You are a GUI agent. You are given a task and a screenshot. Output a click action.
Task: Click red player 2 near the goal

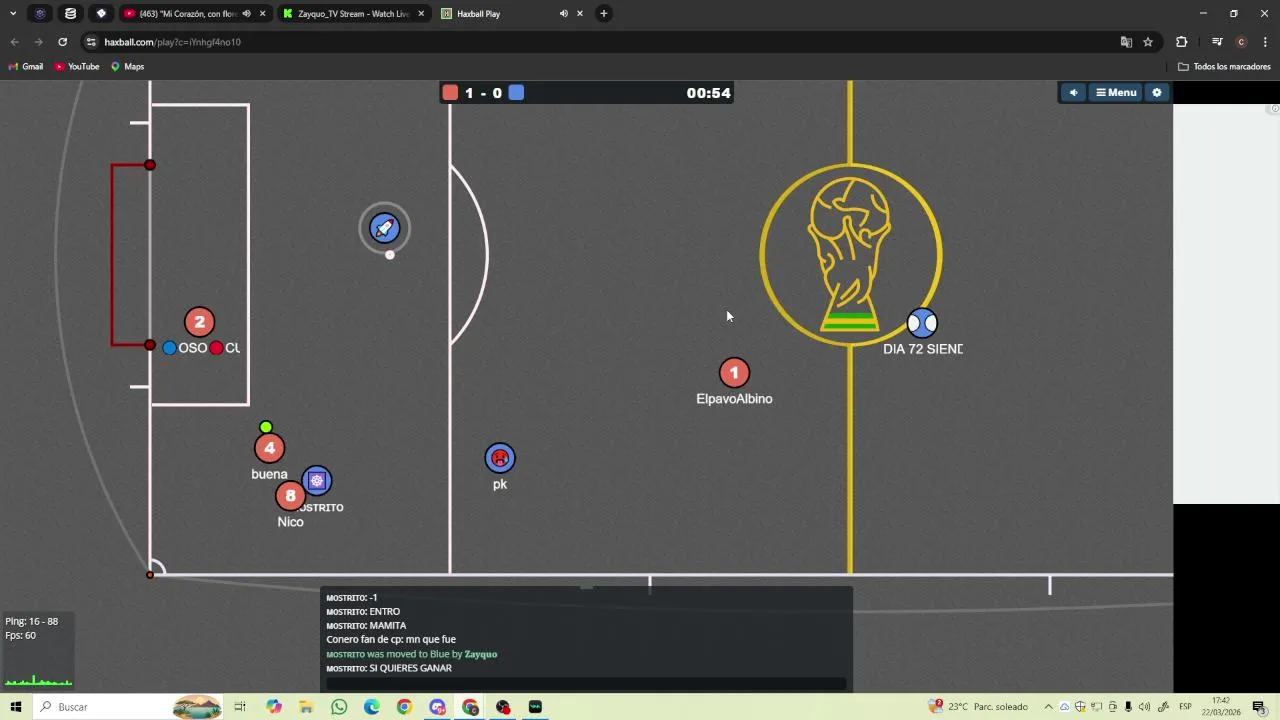pos(199,322)
